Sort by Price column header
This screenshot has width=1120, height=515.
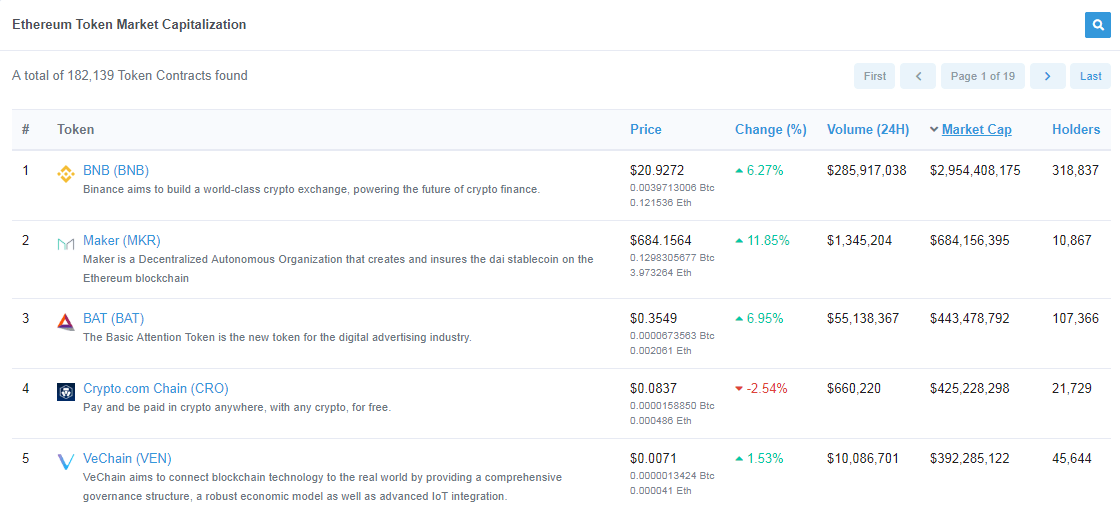point(645,129)
